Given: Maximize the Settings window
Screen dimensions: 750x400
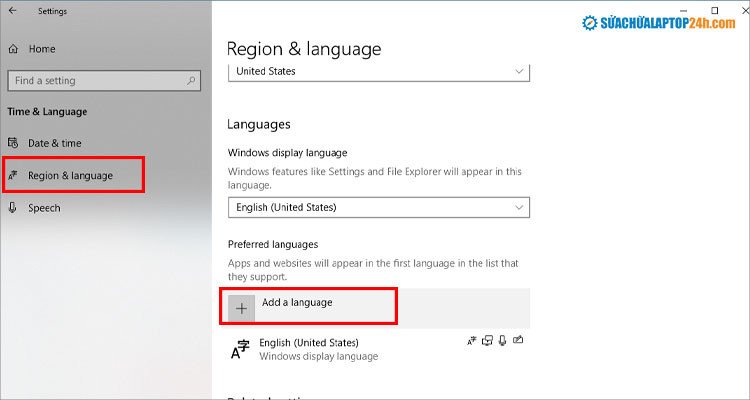Looking at the screenshot, I should tap(714, 11).
